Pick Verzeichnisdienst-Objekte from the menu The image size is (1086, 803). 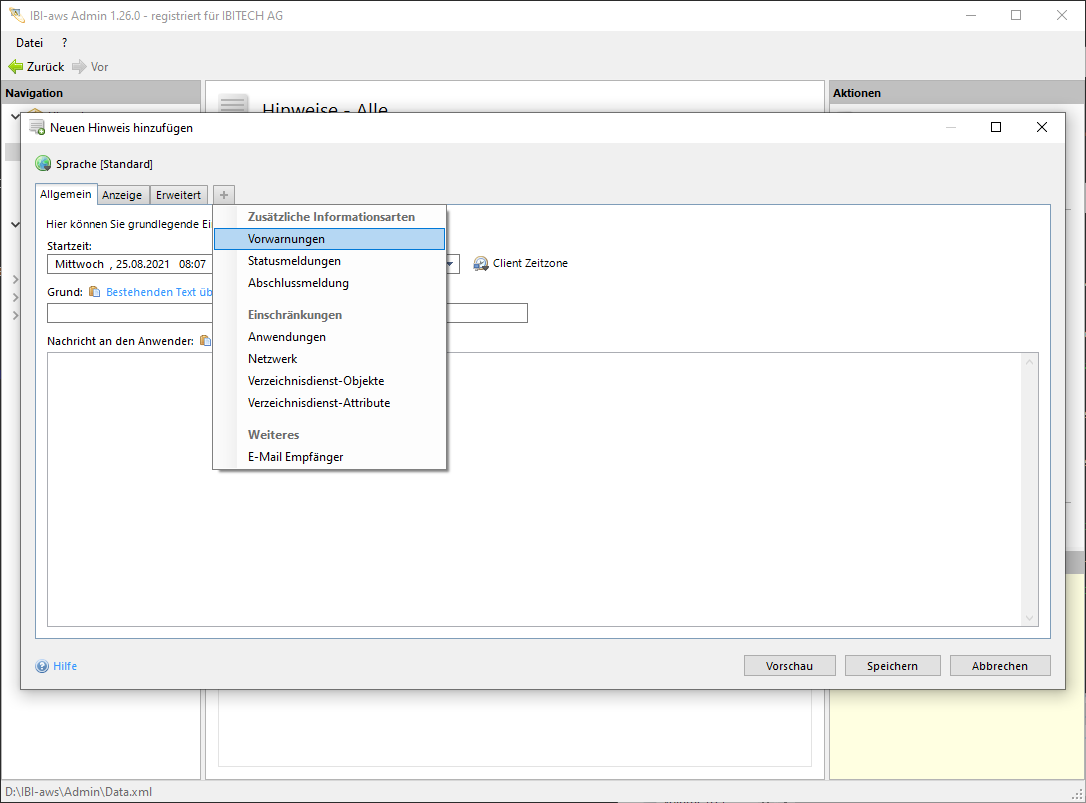point(316,381)
